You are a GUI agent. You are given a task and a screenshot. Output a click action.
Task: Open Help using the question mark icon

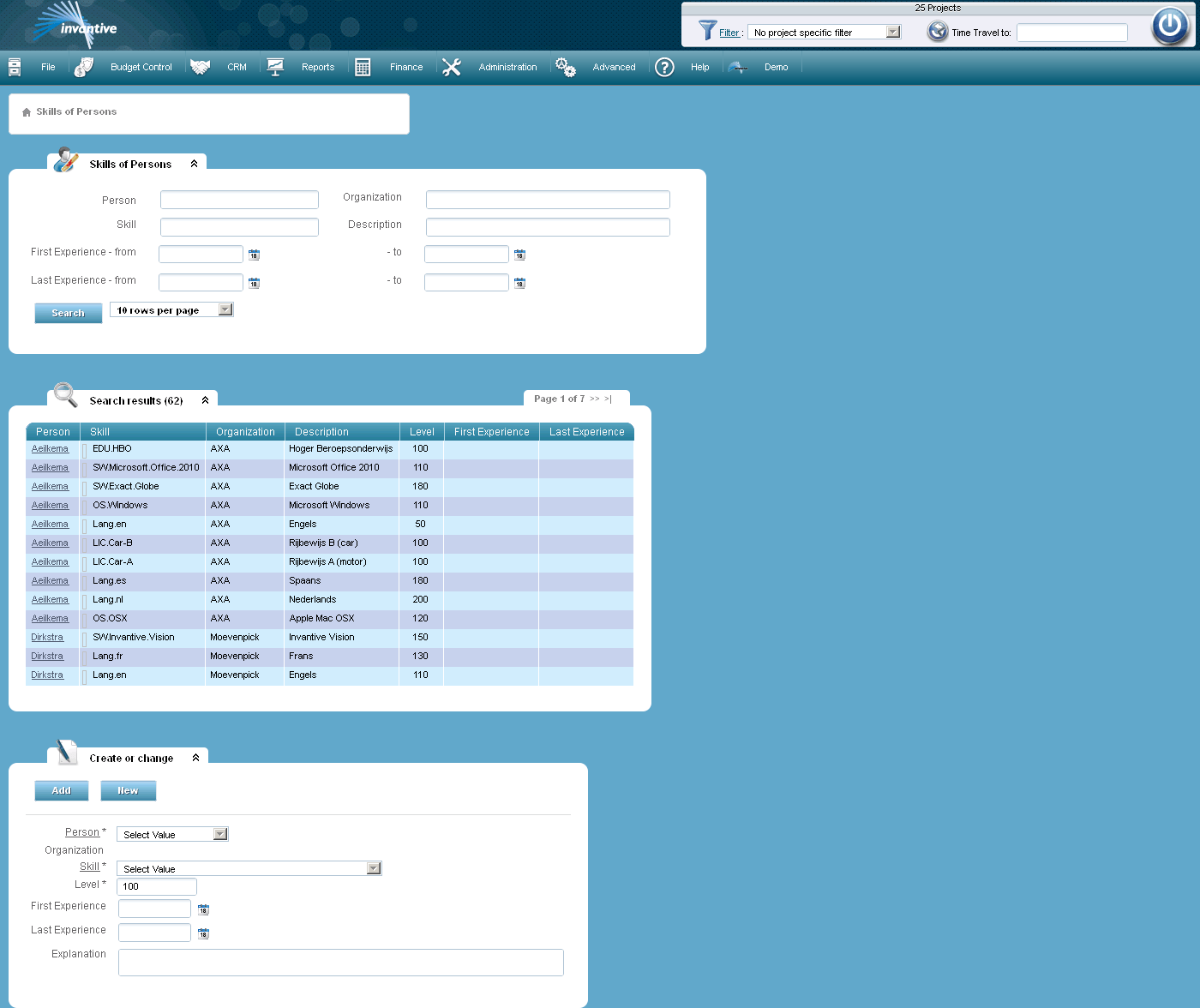pyautogui.click(x=664, y=67)
